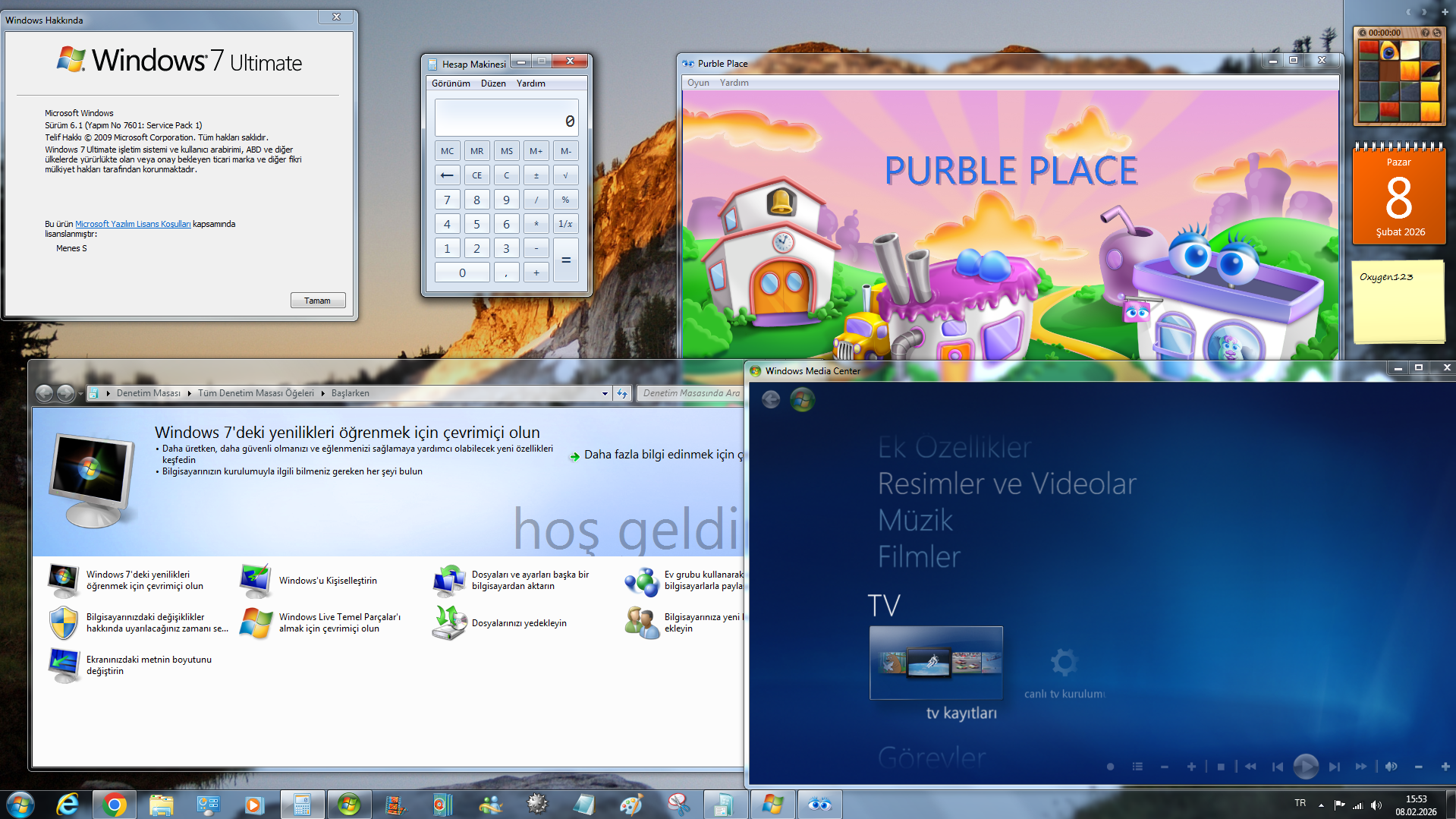Click Denetim Masası breadcrumb arrow
Screen dimensions: 1456x819
190,393
